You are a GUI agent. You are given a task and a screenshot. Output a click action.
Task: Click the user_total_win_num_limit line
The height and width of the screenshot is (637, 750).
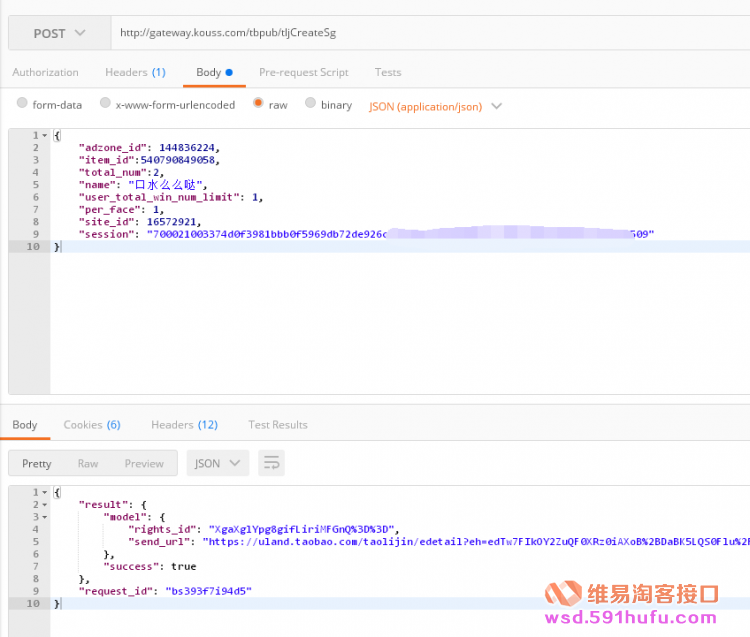171,198
